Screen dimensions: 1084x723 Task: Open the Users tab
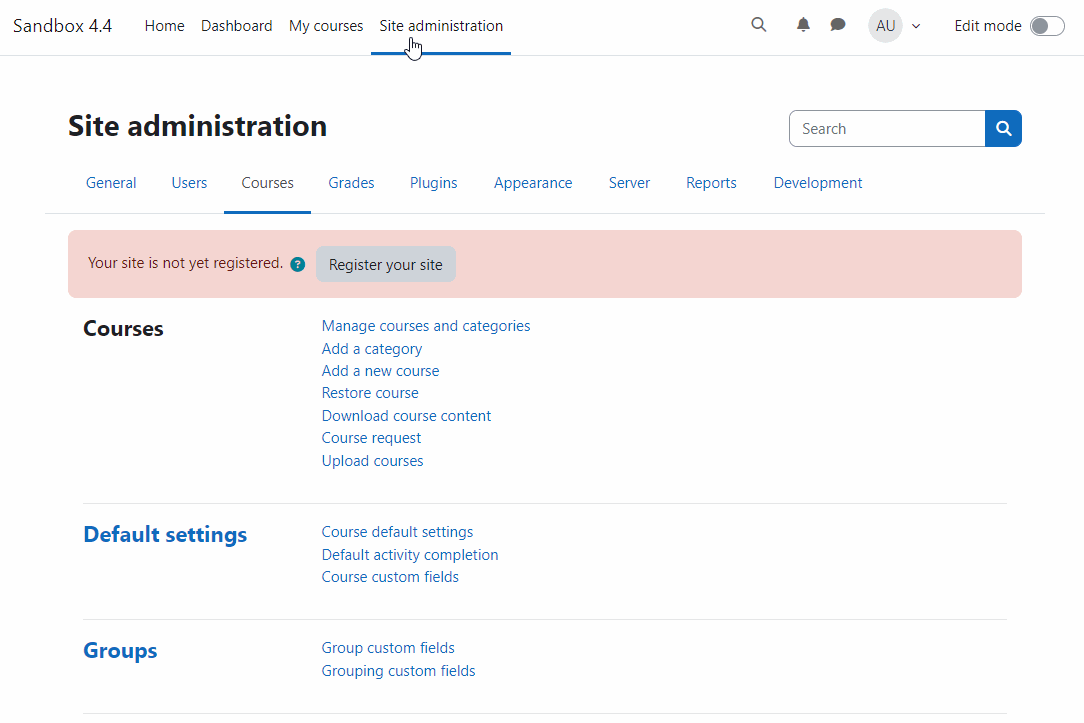point(189,183)
